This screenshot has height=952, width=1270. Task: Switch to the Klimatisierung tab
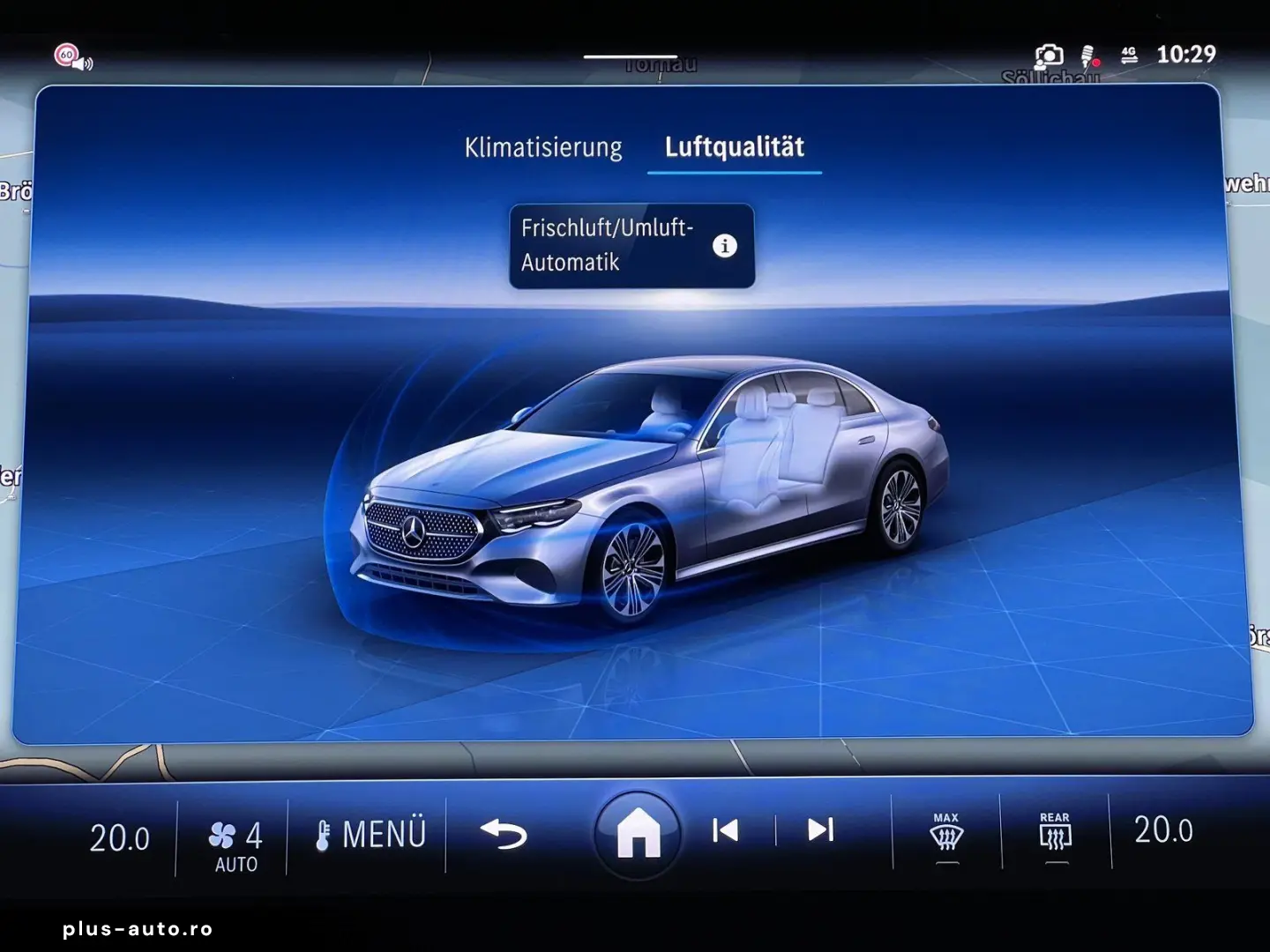(543, 147)
